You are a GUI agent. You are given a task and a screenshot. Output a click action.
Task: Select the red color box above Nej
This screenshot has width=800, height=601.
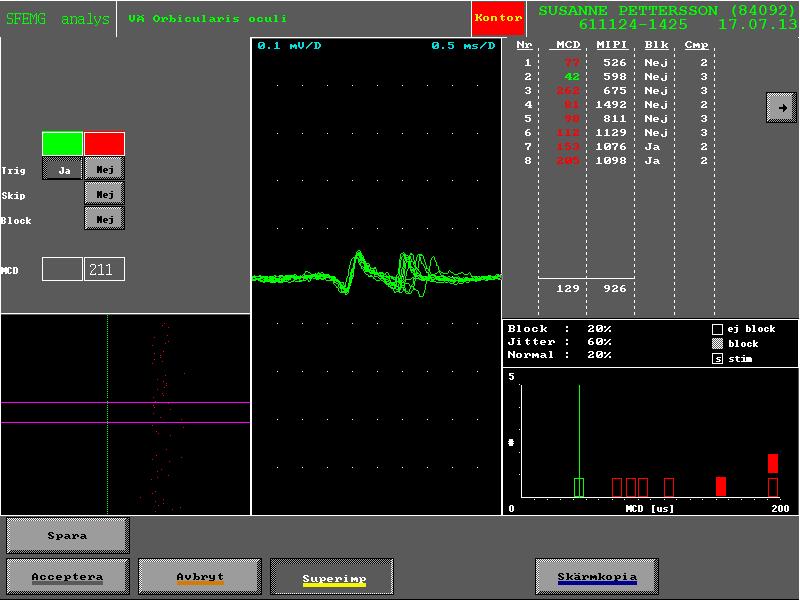104,143
